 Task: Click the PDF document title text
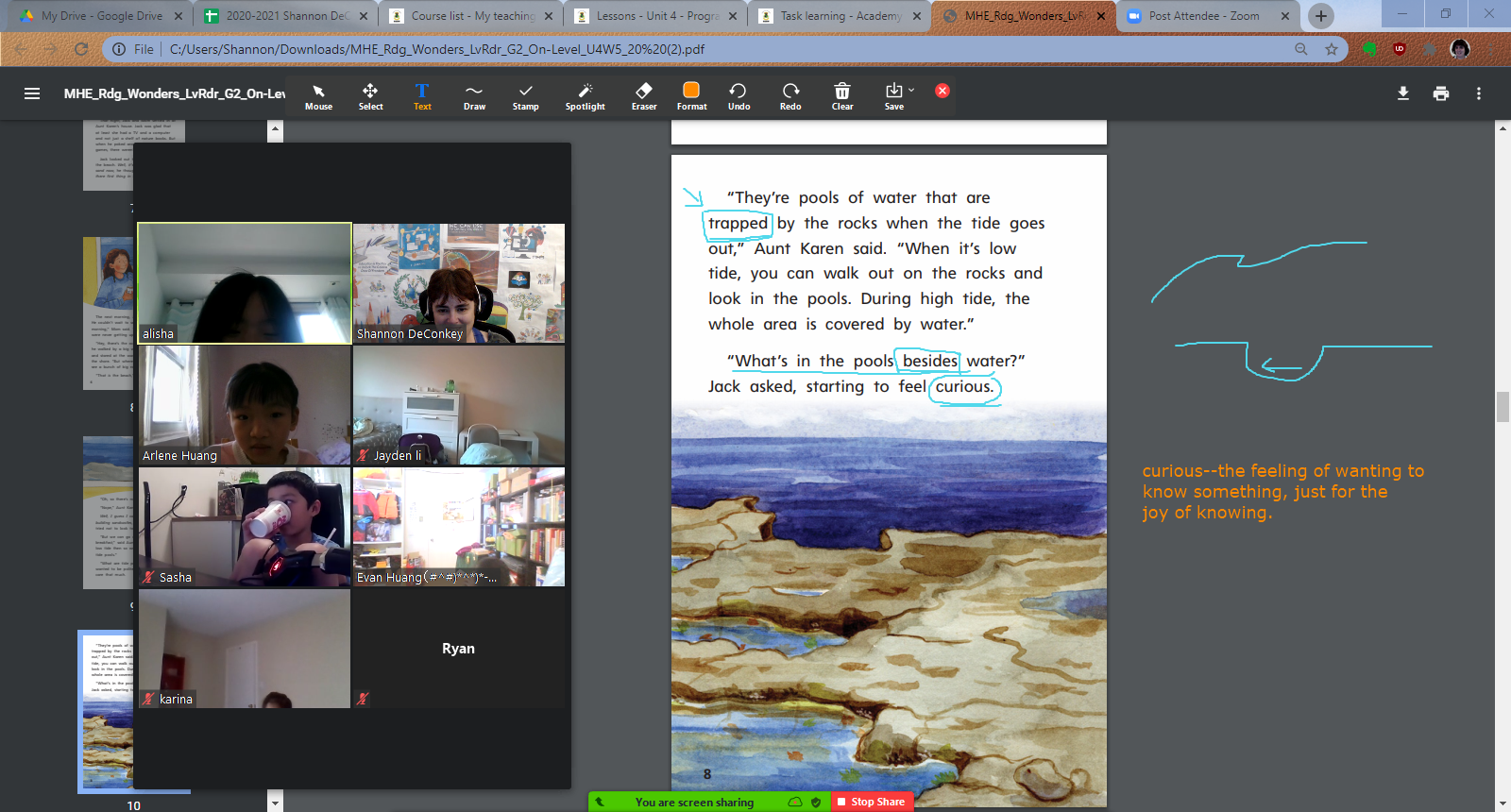pyautogui.click(x=175, y=93)
